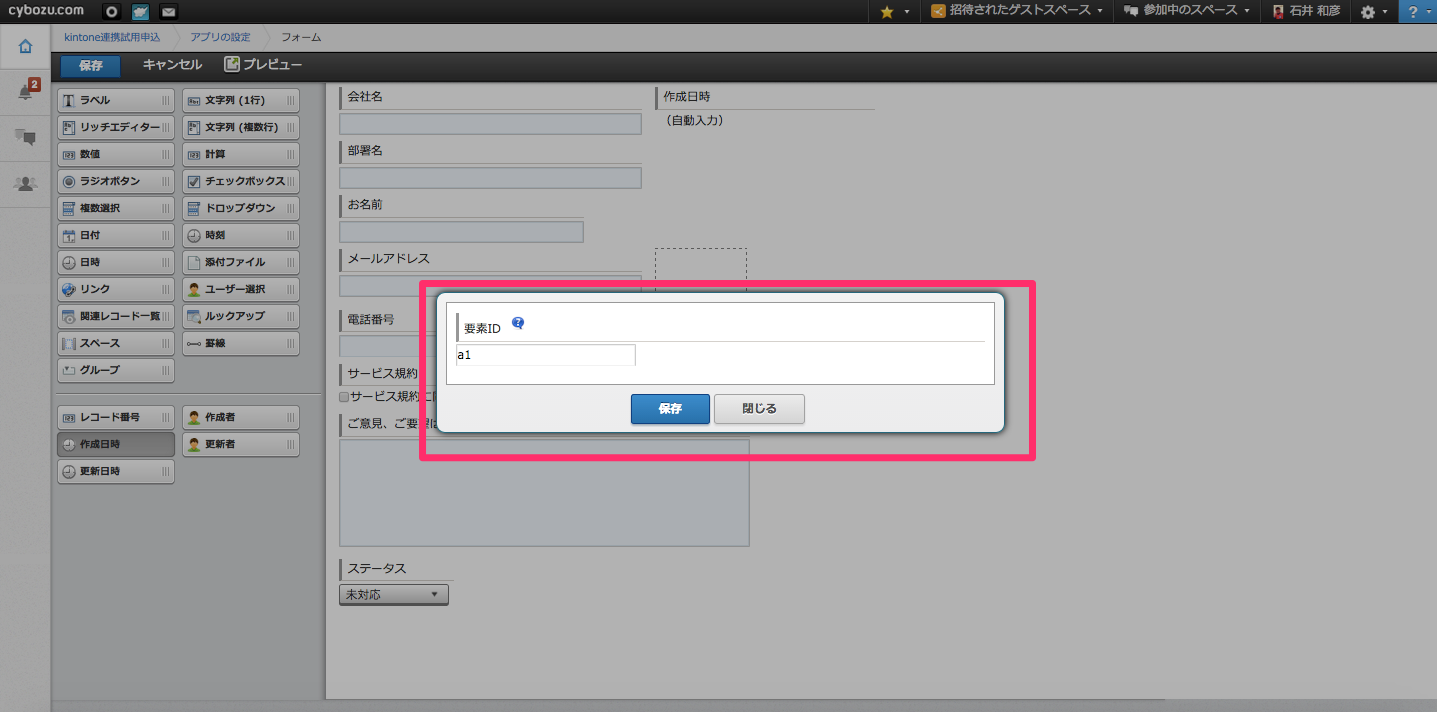Click the home icon in left sidebar
1437x712 pixels.
25,46
